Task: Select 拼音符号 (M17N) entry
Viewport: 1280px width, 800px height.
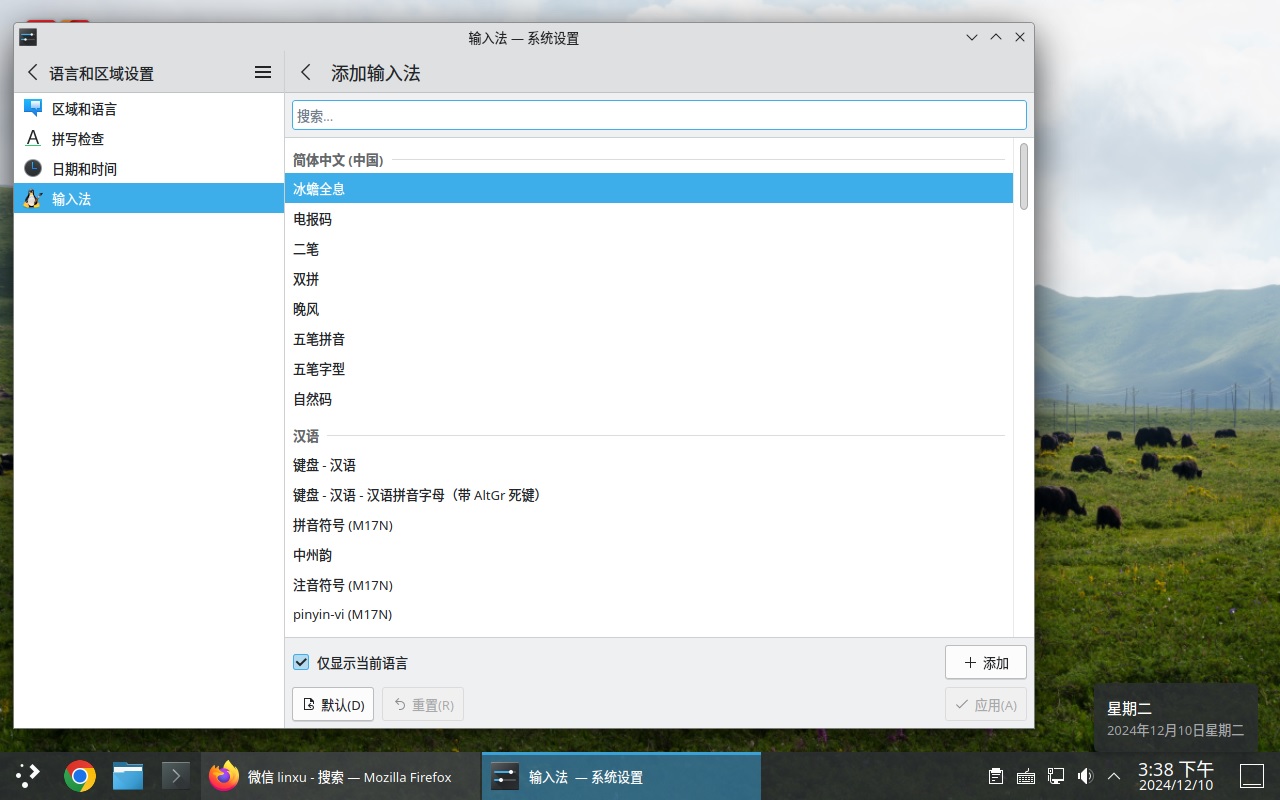Action: click(x=649, y=525)
